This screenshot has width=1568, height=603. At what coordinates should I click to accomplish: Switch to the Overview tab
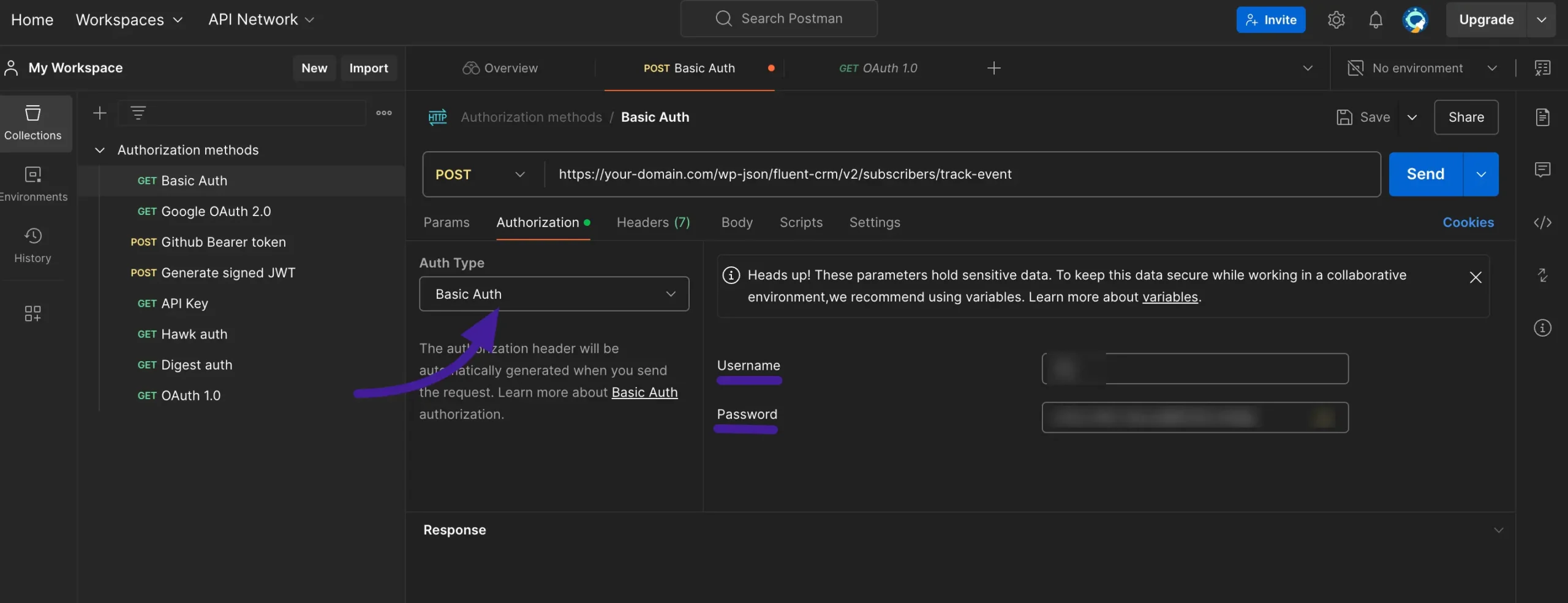[x=500, y=68]
